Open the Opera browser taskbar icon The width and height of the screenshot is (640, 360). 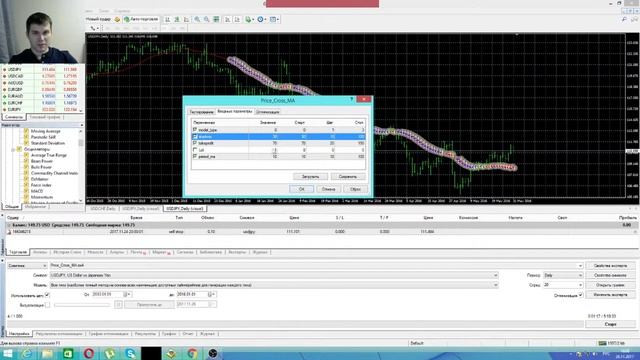pyautogui.click(x=89, y=353)
